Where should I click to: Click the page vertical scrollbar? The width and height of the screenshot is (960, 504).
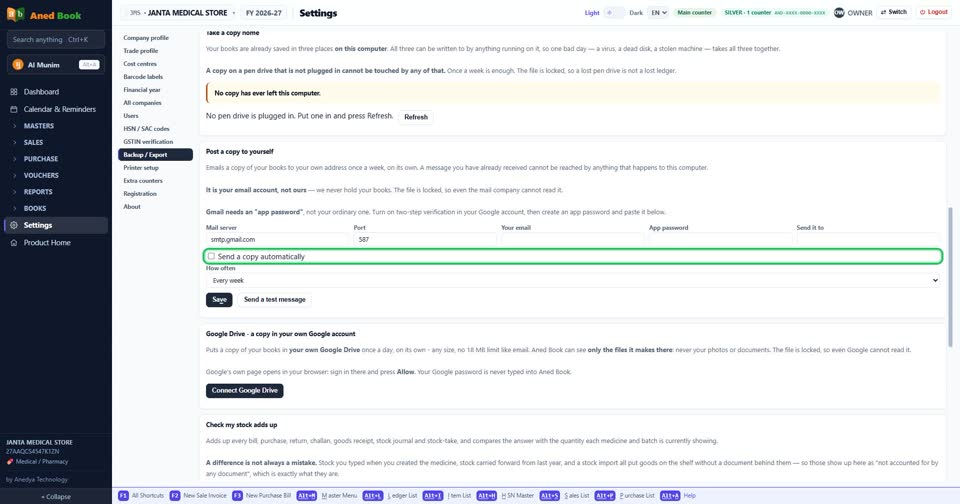click(950, 277)
